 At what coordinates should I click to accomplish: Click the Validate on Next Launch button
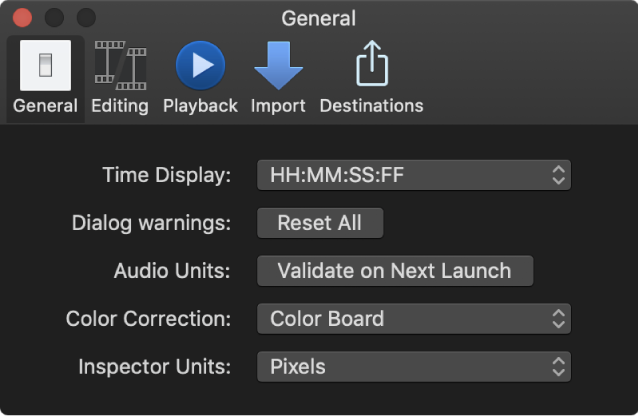394,271
